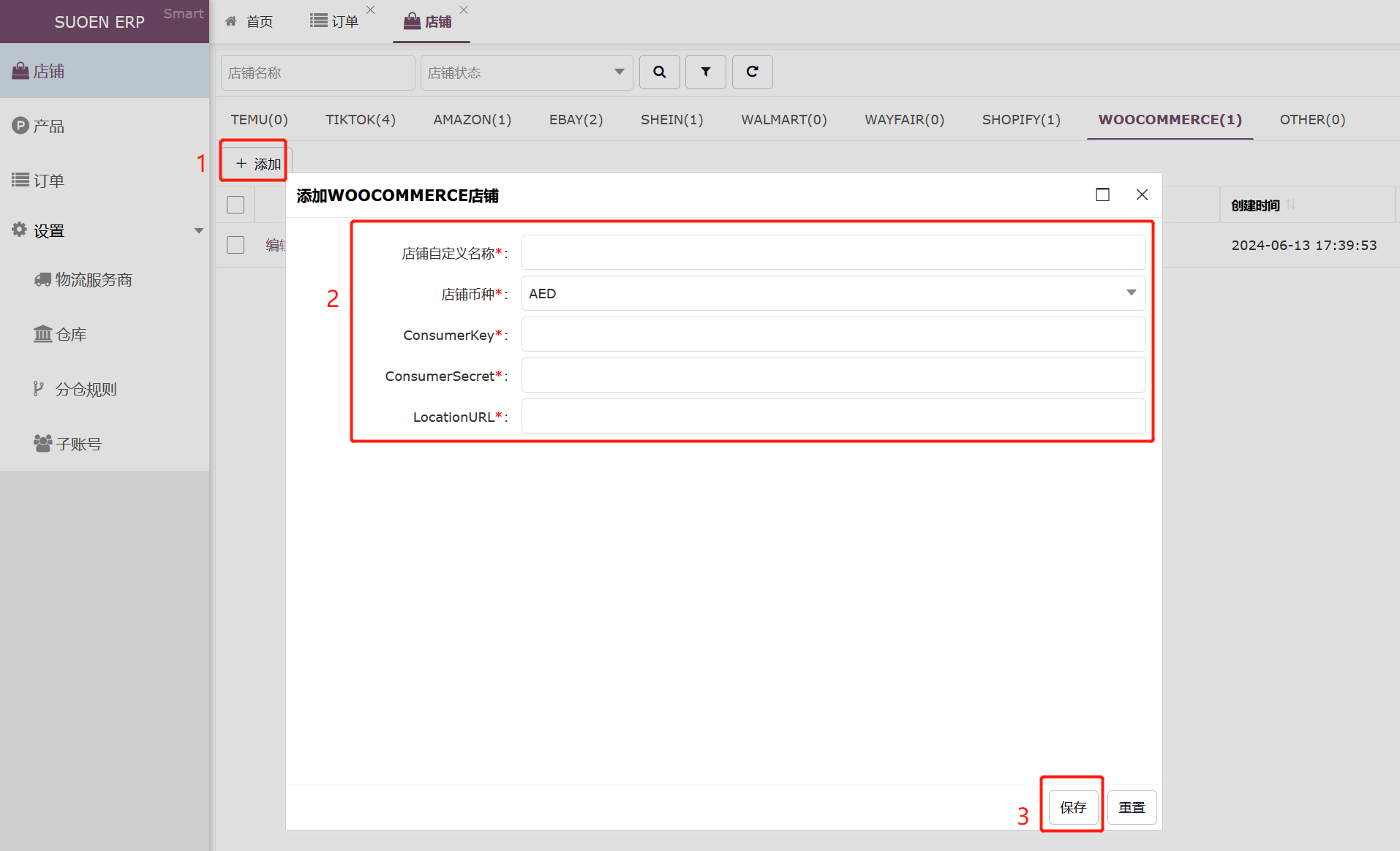Select the WOOCOMMERCE(1) platform tab
This screenshot has width=1400, height=851.
click(1170, 119)
